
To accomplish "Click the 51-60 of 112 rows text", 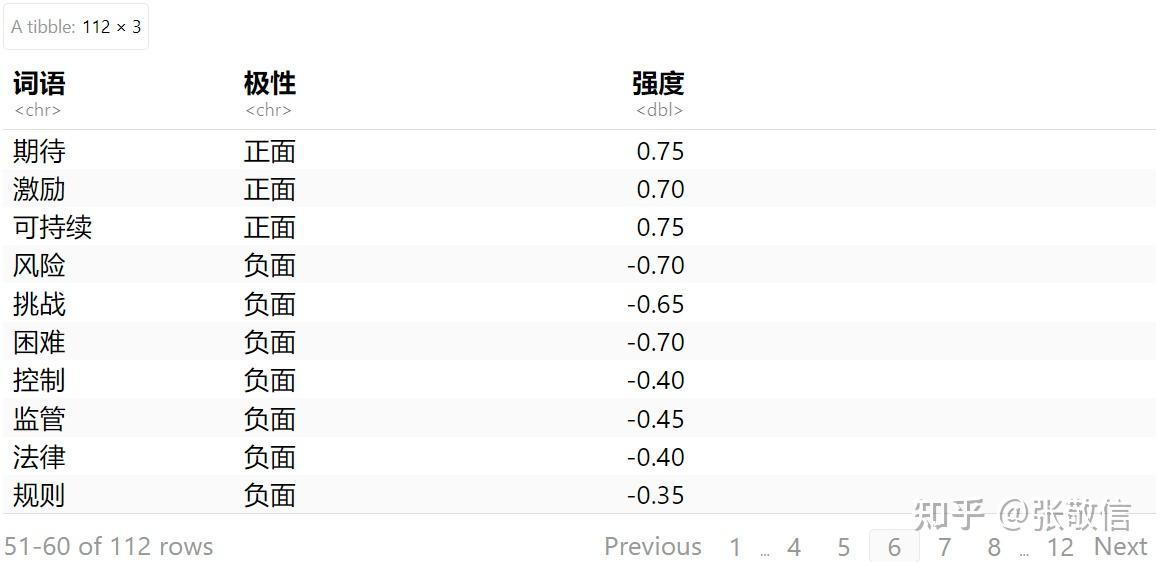I will click(109, 547).
